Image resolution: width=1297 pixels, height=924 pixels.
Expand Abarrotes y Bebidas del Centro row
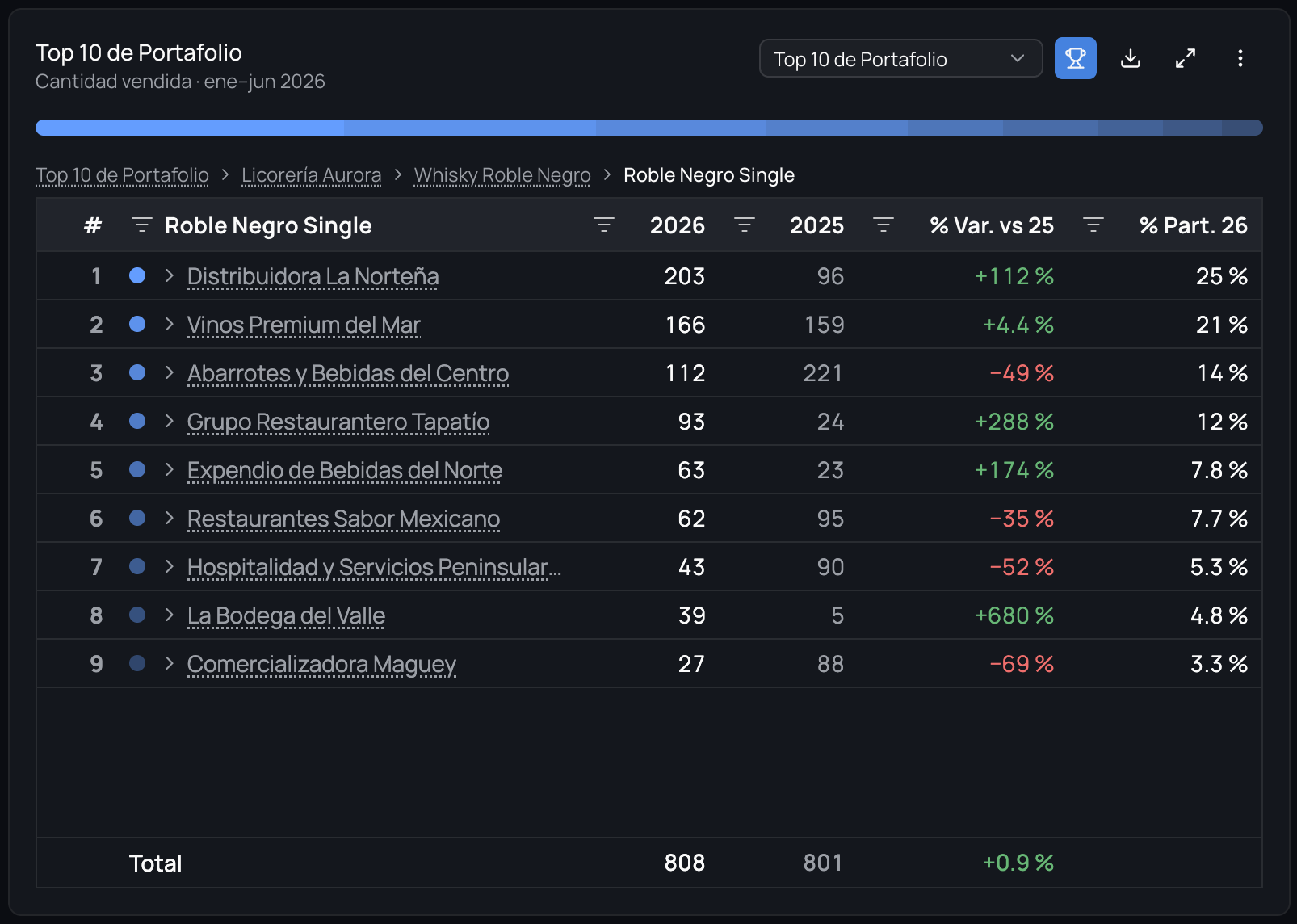click(x=169, y=372)
